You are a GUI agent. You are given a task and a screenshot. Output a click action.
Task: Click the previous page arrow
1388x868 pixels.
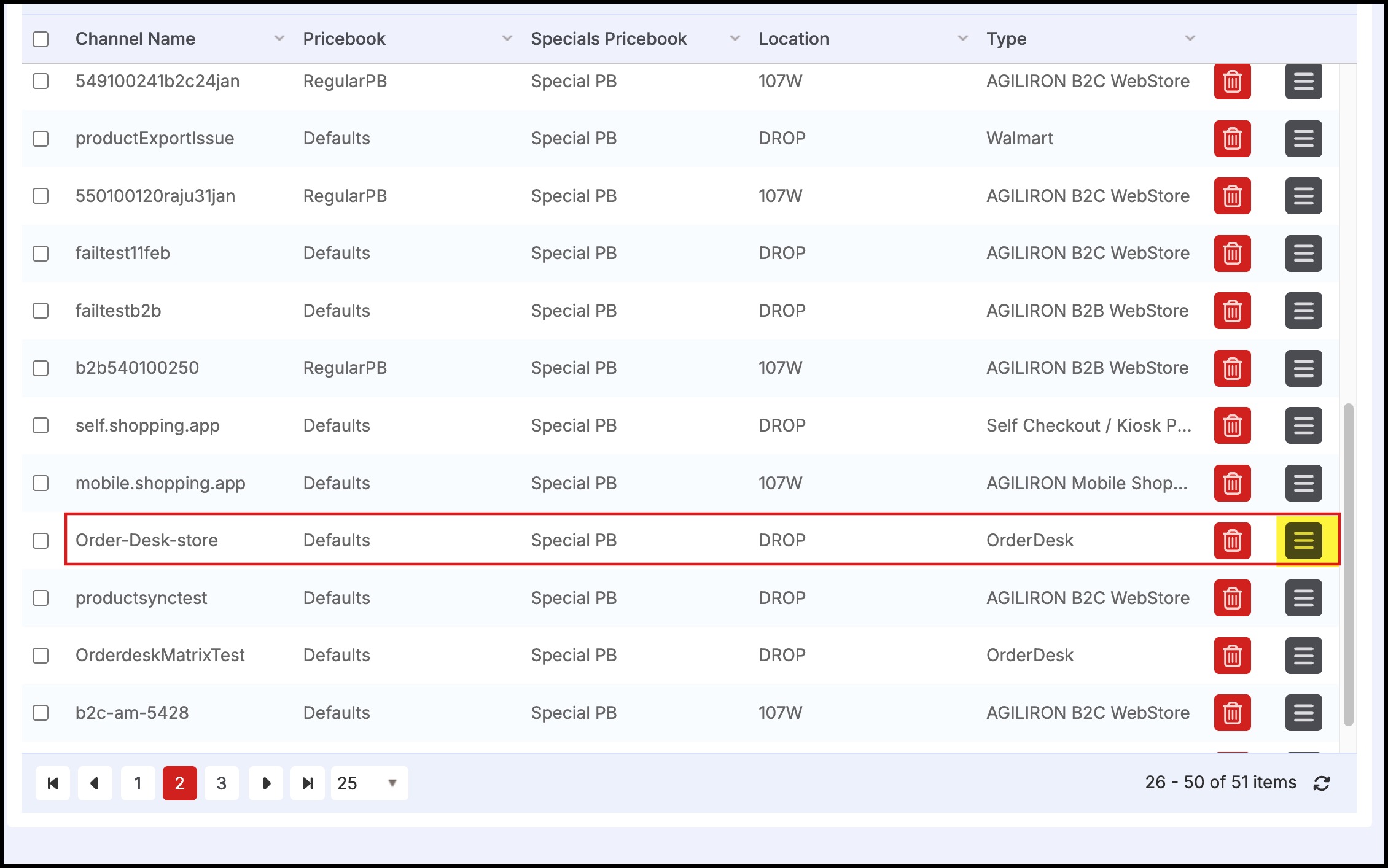click(x=95, y=783)
